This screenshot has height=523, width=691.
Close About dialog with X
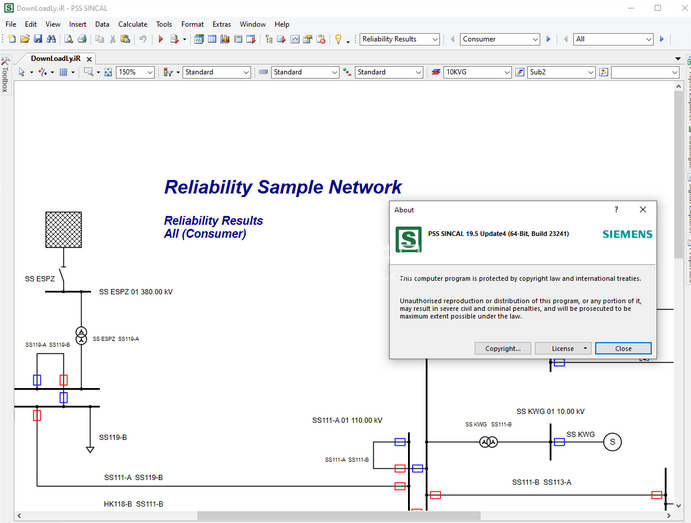coord(643,210)
